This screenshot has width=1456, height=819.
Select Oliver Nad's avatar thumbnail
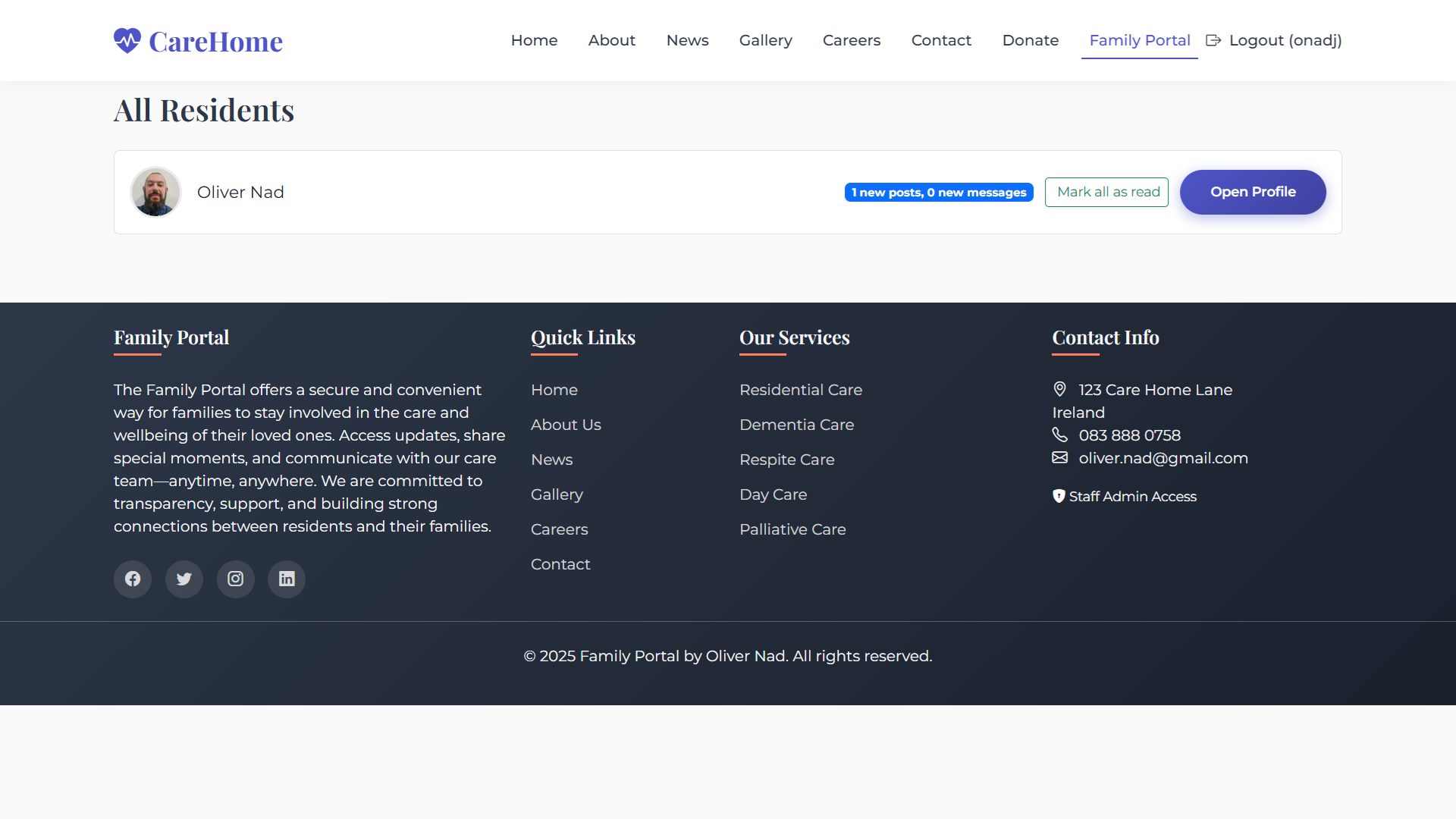click(x=155, y=192)
